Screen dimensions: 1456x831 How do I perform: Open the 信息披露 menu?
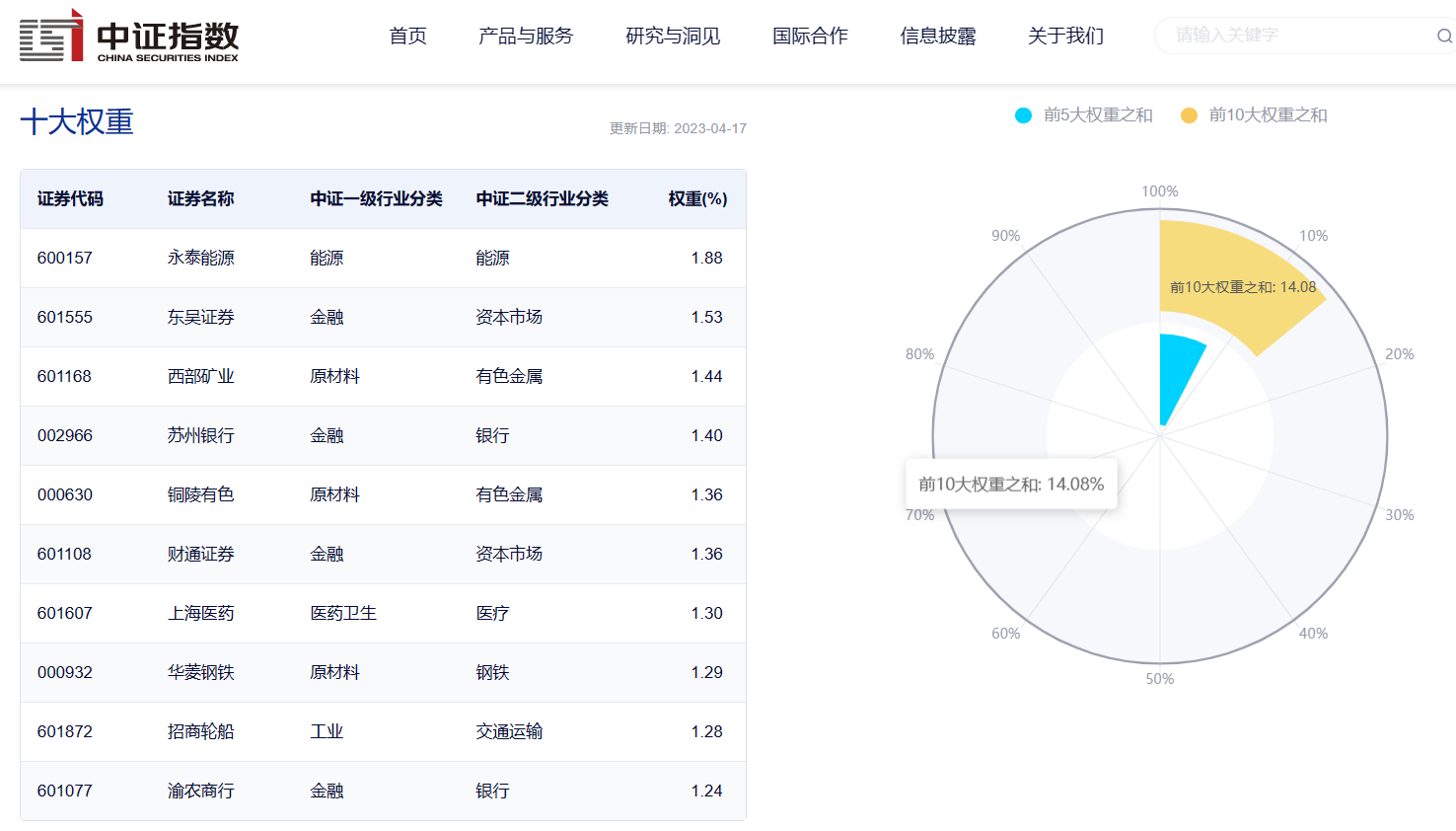tap(938, 37)
